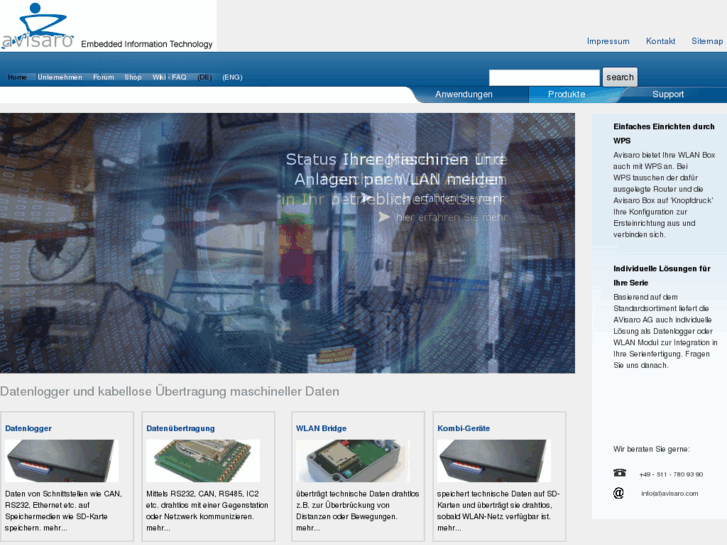Click 'Wir beraten Sie gerne:' text

651,449
